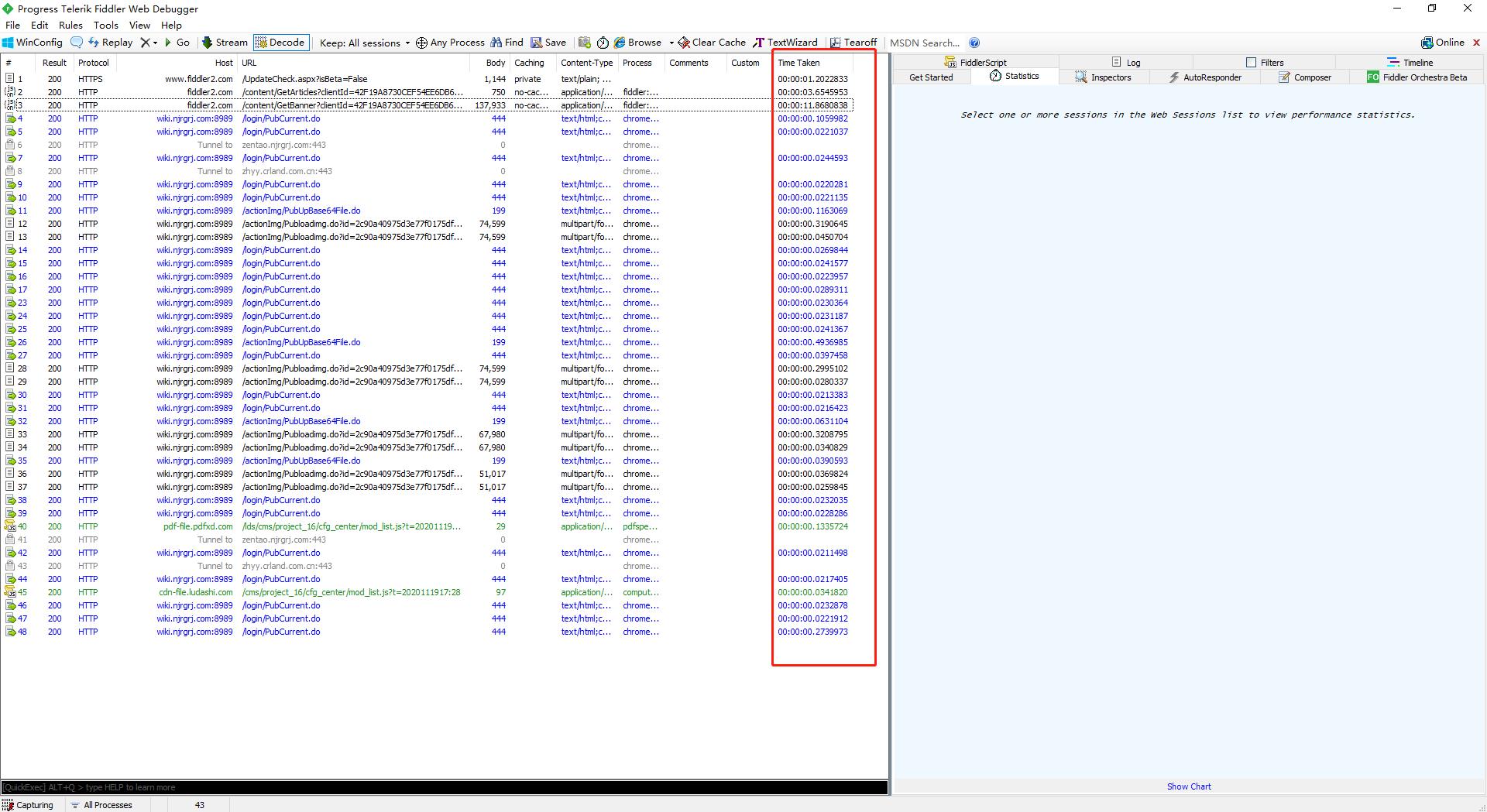Image resolution: width=1487 pixels, height=812 pixels.
Task: Open WinConfig from the toolbar
Action: click(33, 43)
